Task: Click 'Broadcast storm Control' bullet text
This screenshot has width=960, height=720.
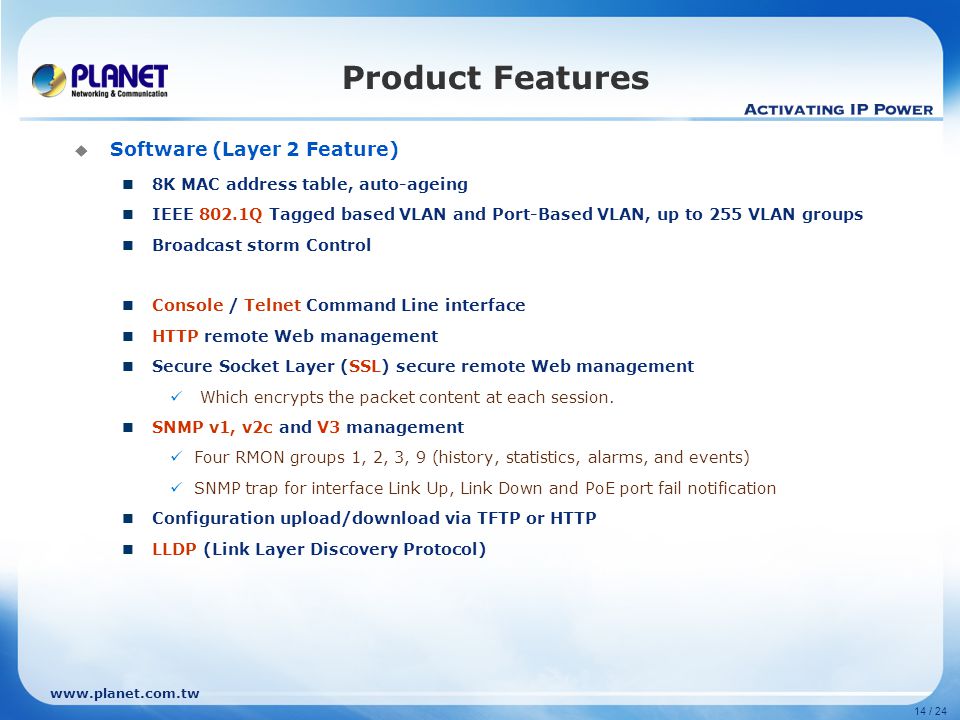Action: click(261, 245)
